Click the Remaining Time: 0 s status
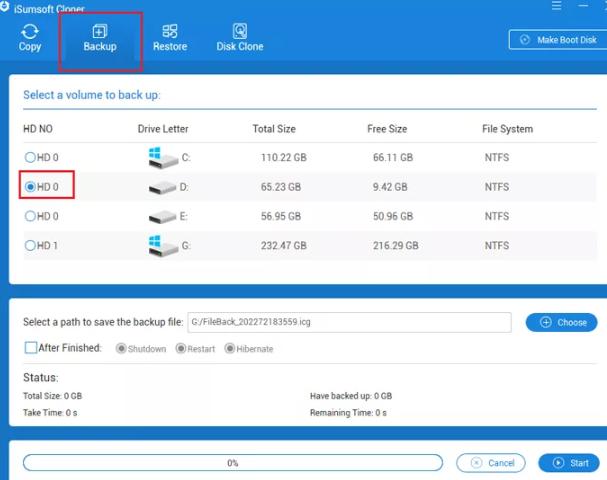The image size is (607, 480). (x=348, y=413)
